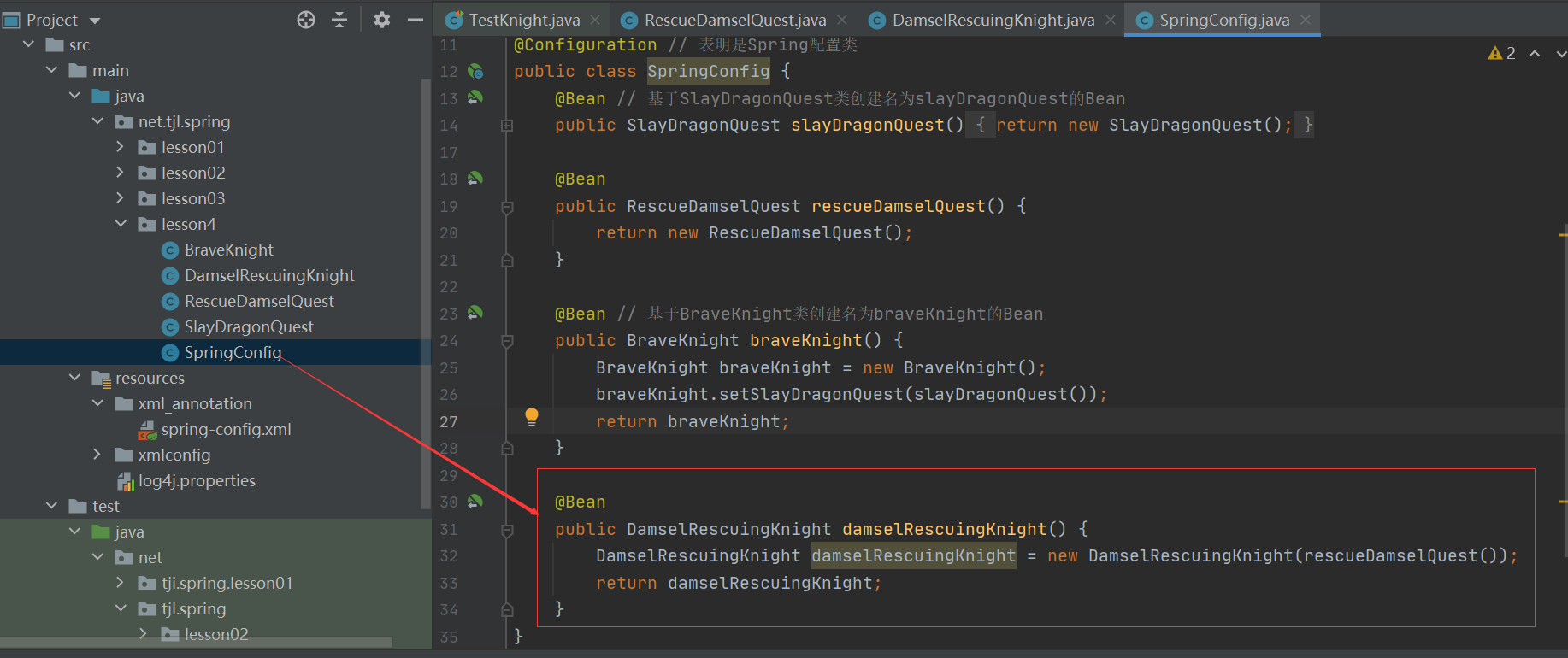Collapse the net.tjl.spring package
Image resolution: width=1568 pixels, height=658 pixels.
point(98,121)
